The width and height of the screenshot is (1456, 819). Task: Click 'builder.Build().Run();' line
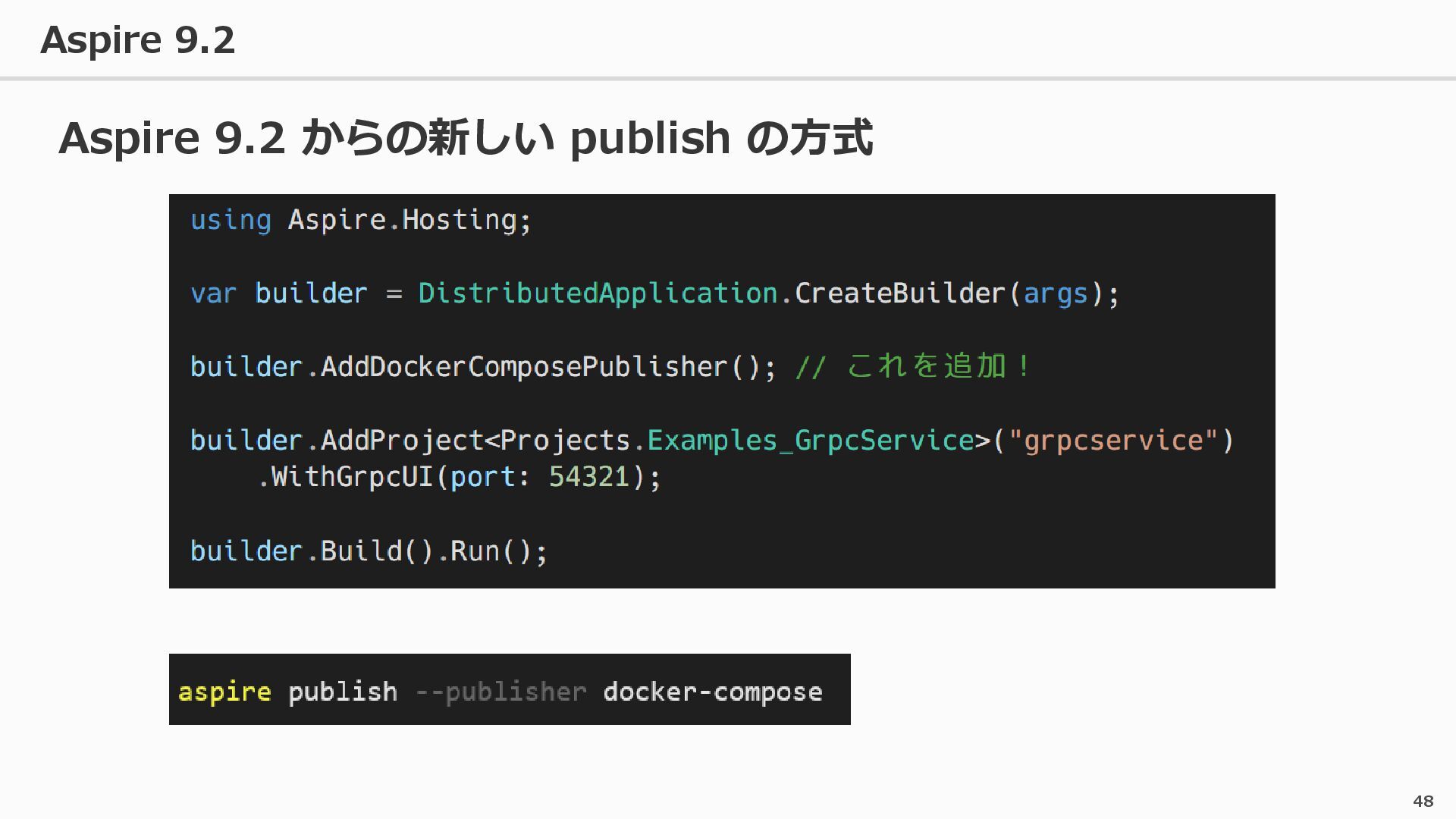(369, 551)
